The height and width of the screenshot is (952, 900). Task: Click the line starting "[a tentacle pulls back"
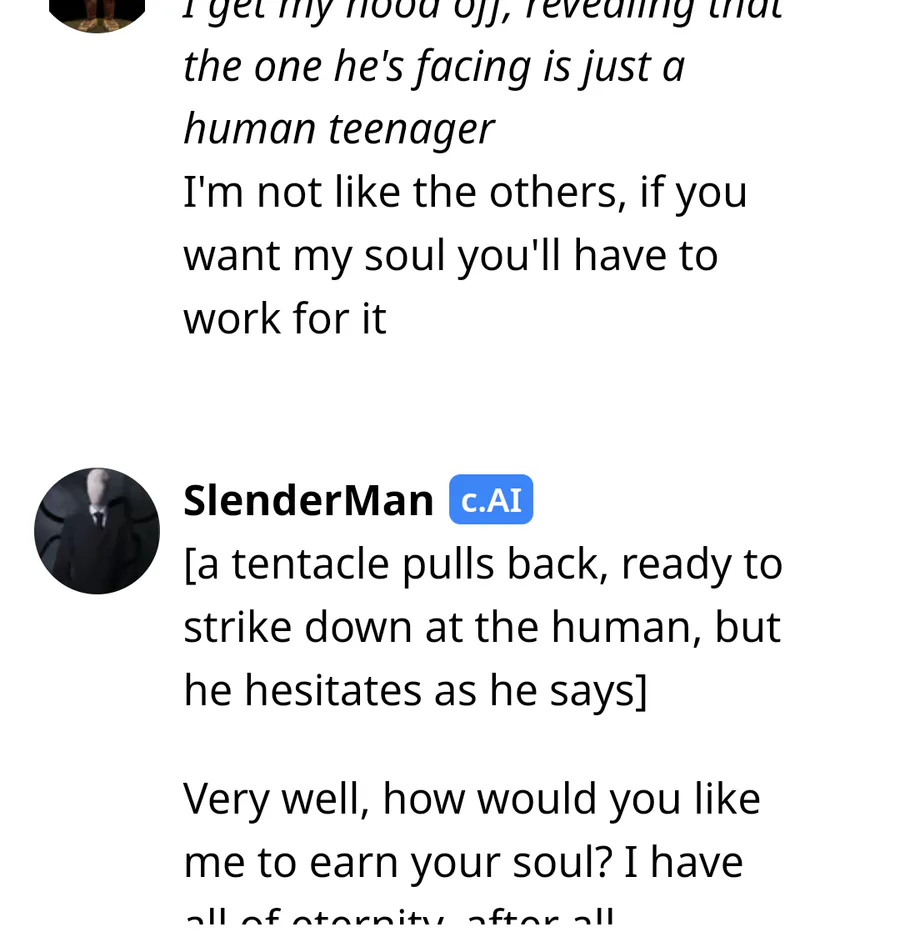482,564
